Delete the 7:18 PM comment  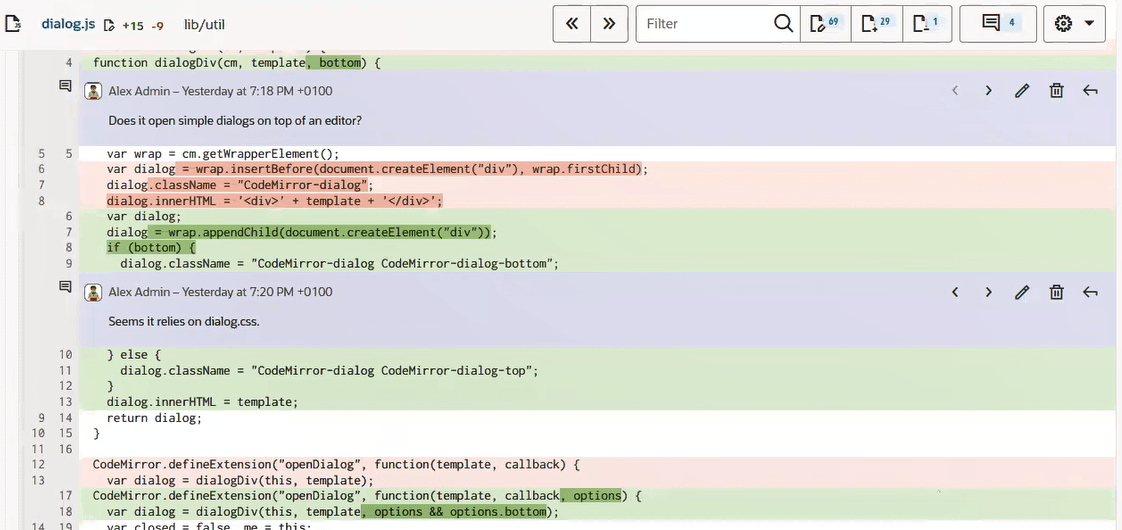tap(1056, 91)
